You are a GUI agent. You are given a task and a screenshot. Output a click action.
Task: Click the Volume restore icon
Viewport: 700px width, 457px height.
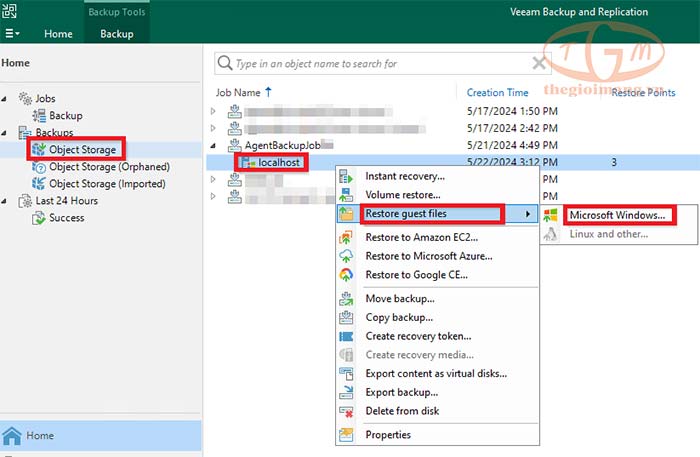pos(346,195)
